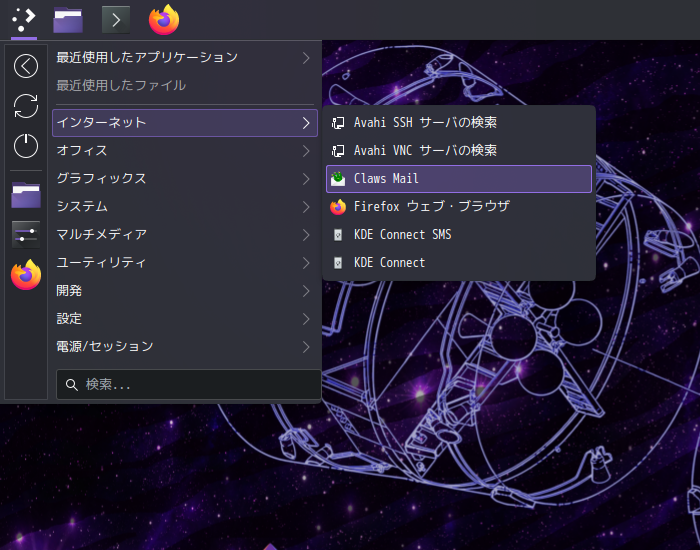This screenshot has width=700, height=550.
Task: Open 最近使用したアプリケーション submenu
Action: coord(184,58)
